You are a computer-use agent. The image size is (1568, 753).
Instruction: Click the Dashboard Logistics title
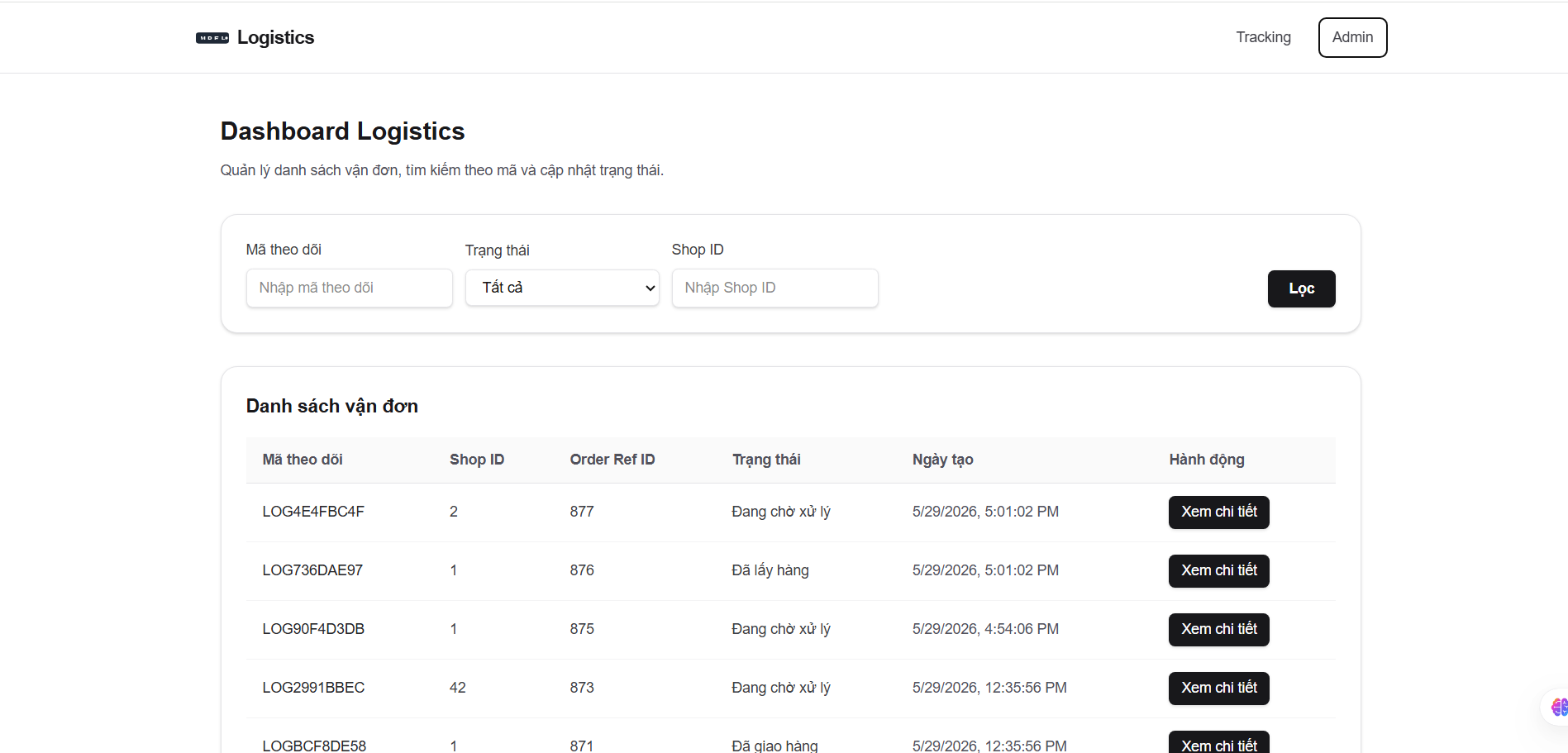tap(342, 131)
